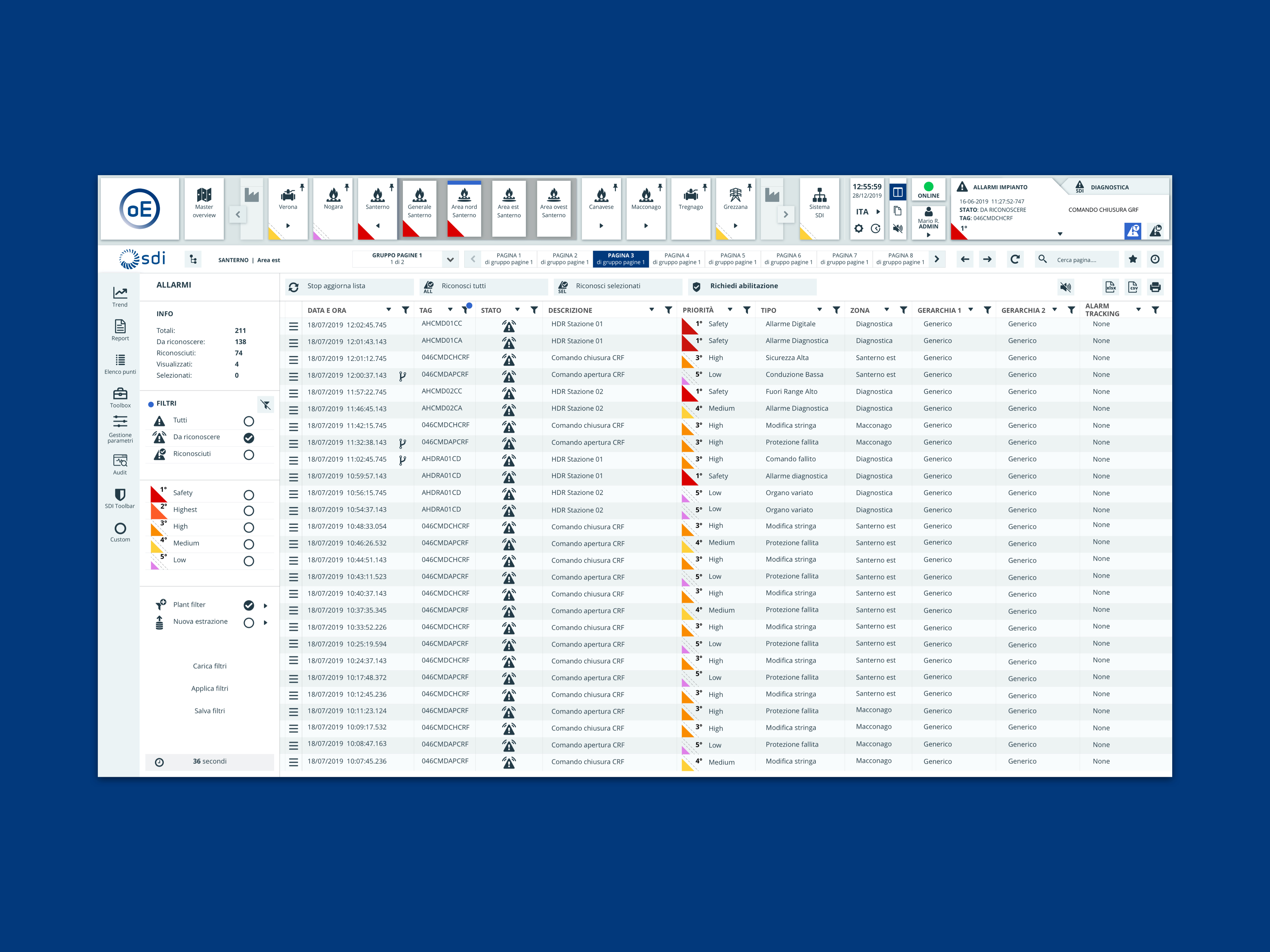The image size is (1270, 952).
Task: Export the alarm list as xlsx
Action: coord(1110,287)
